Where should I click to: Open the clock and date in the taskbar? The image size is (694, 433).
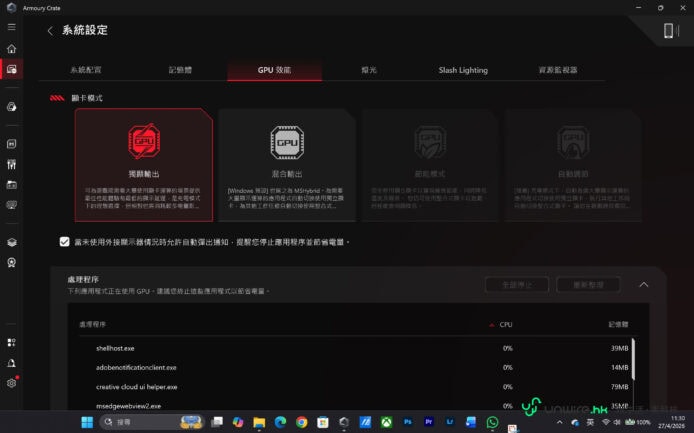pyautogui.click(x=672, y=422)
